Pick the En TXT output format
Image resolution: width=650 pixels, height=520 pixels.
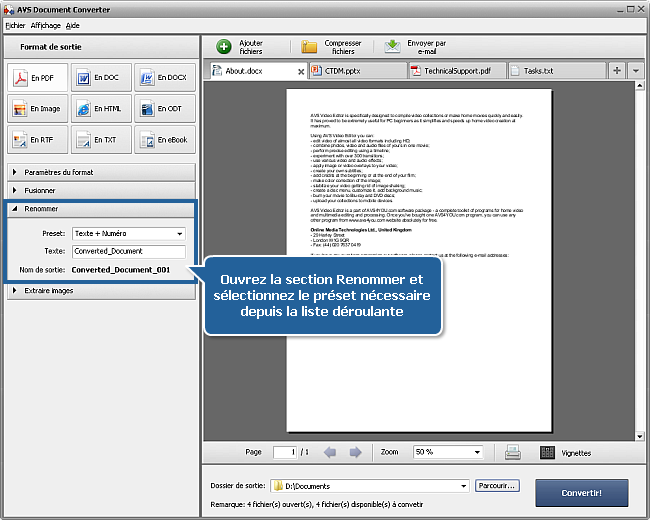(x=101, y=140)
